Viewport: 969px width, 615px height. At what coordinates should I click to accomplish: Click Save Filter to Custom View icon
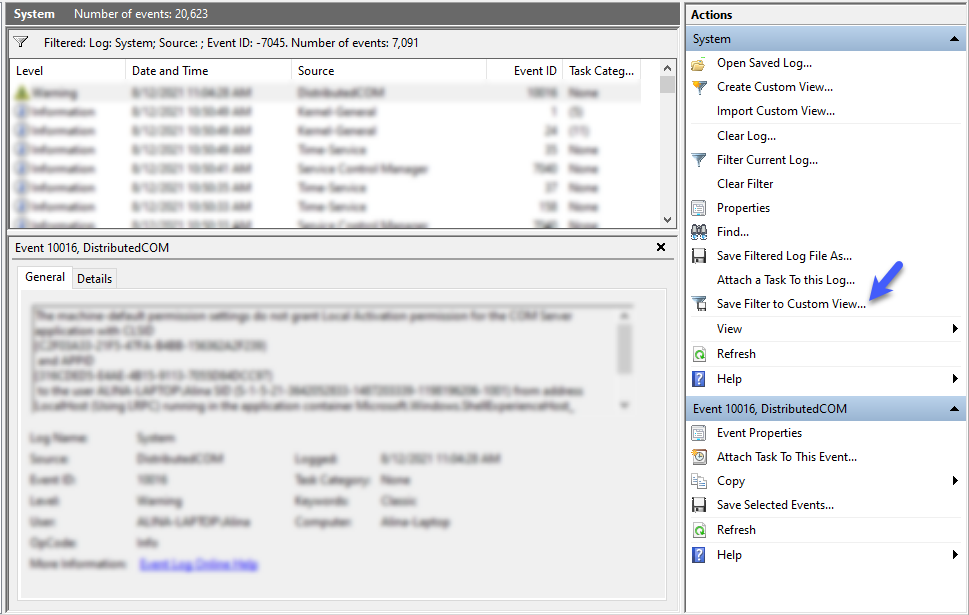point(698,304)
